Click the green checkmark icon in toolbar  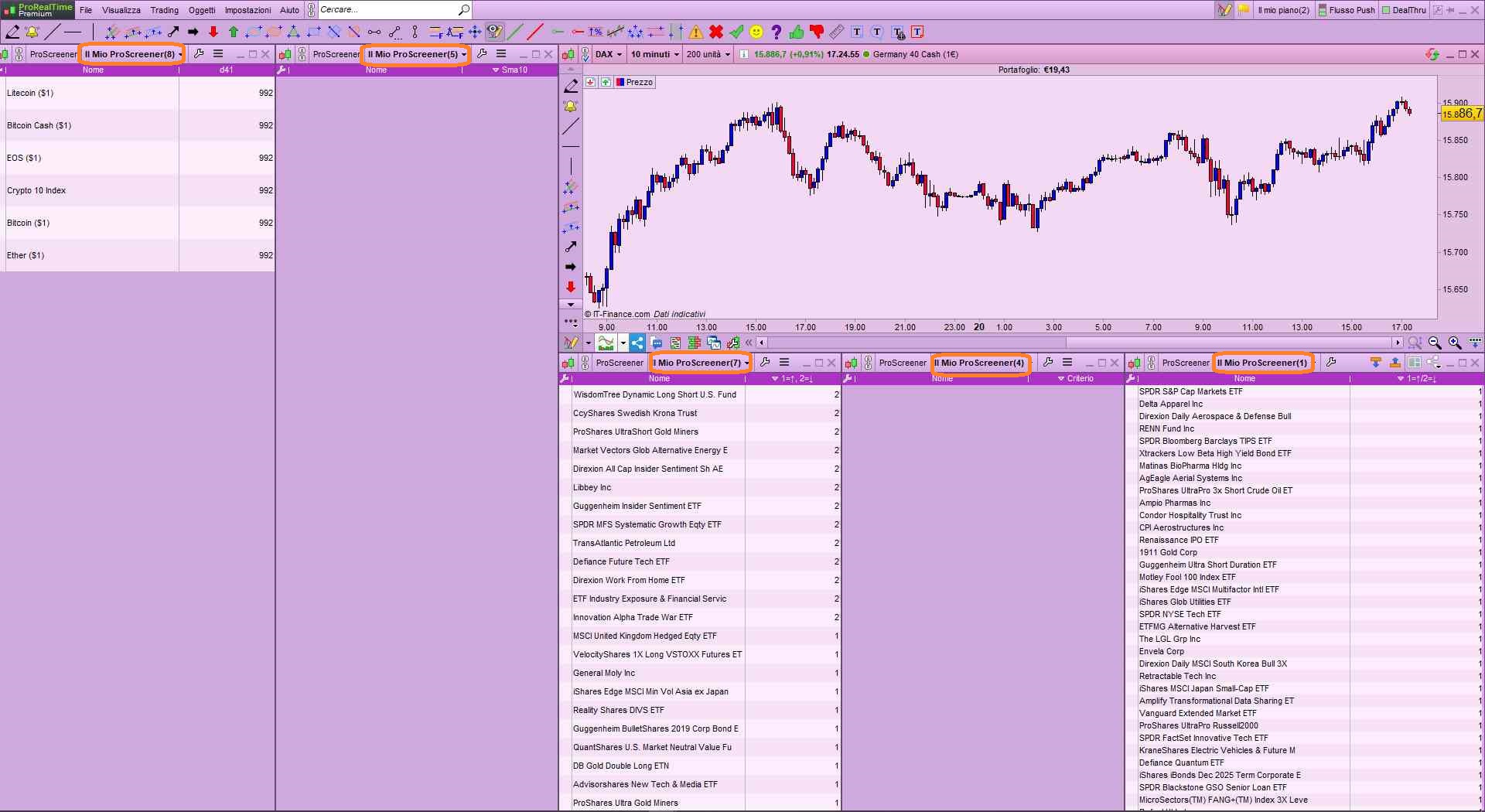click(x=736, y=32)
